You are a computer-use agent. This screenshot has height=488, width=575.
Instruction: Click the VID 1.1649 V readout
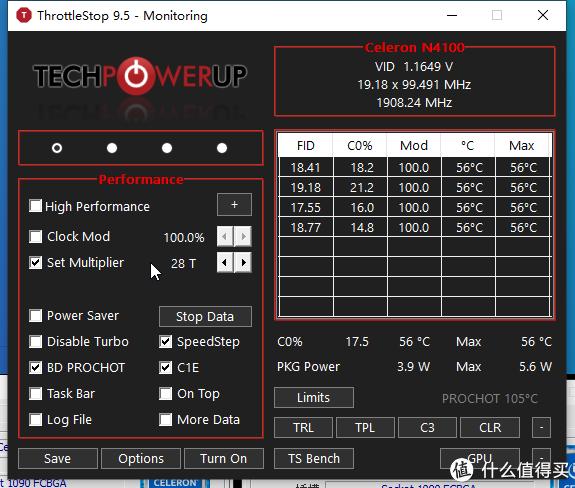[414, 67]
